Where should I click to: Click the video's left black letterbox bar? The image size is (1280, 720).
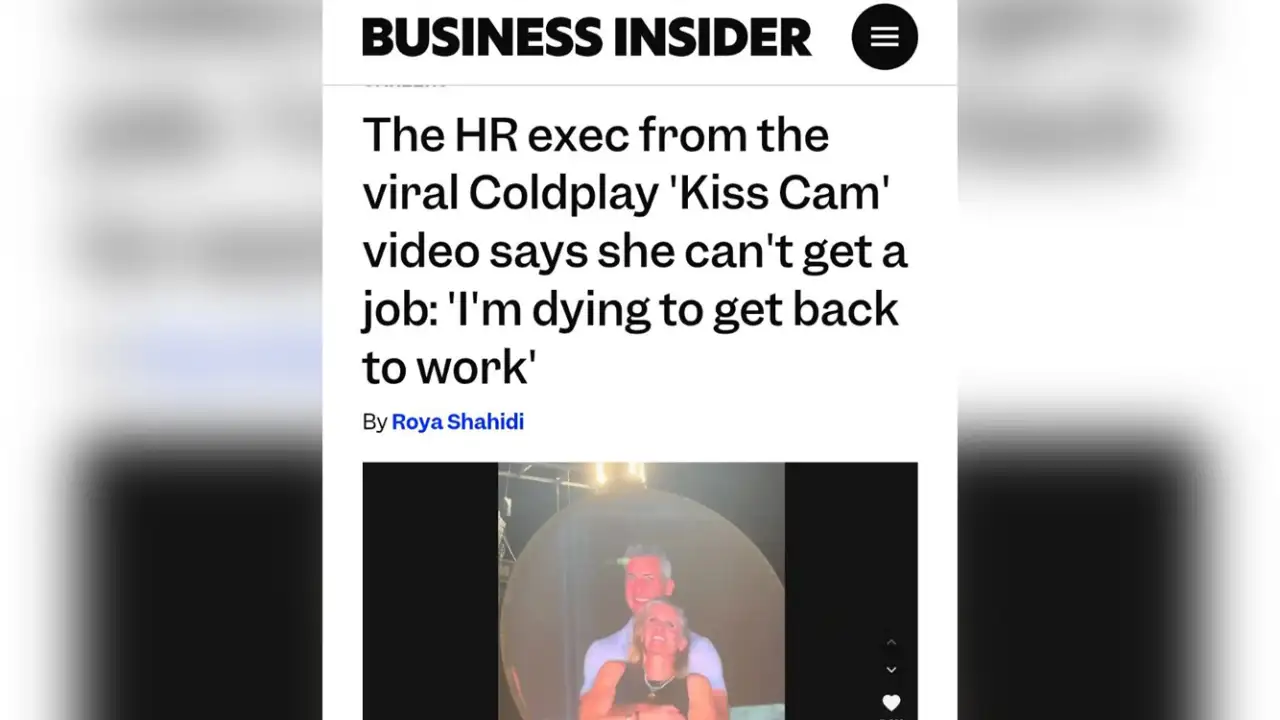pos(430,591)
